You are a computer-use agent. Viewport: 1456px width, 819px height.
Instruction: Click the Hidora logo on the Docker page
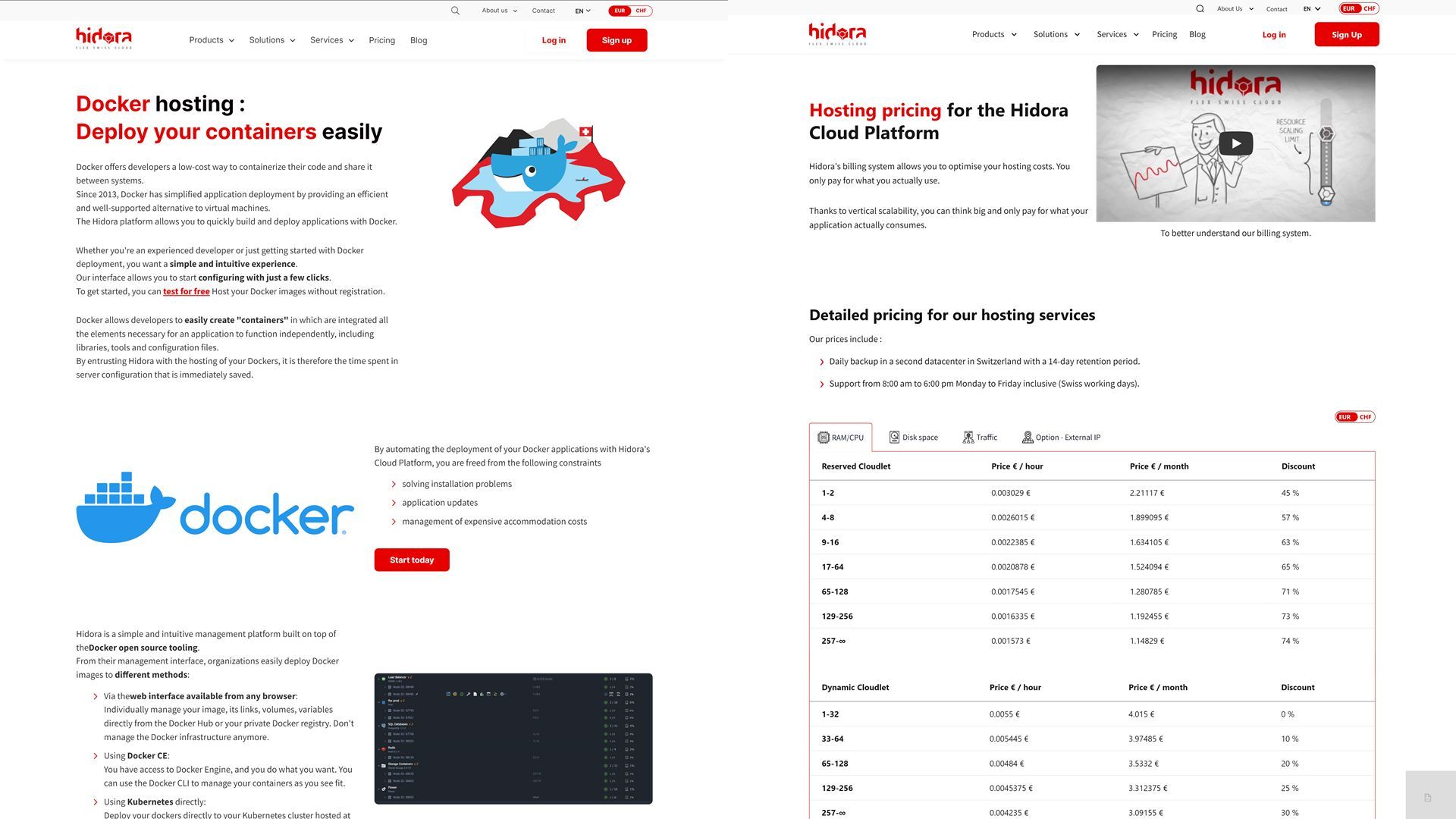104,38
